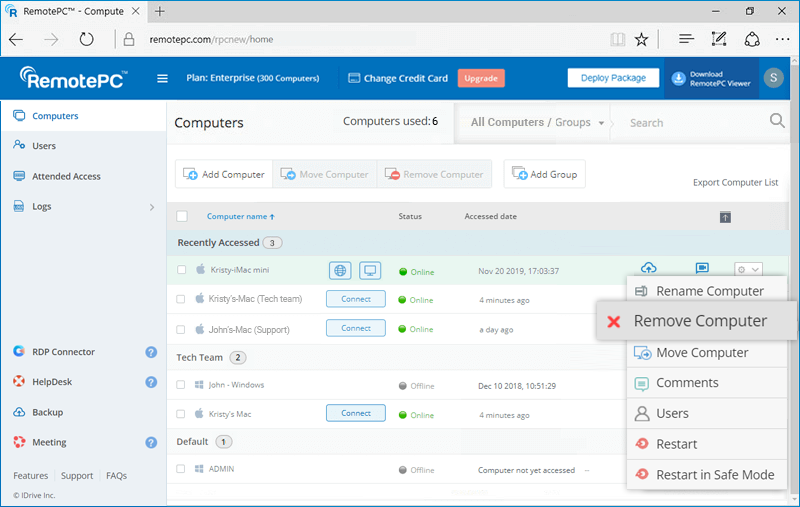Click HelpDesk help question icon

[x=151, y=382]
